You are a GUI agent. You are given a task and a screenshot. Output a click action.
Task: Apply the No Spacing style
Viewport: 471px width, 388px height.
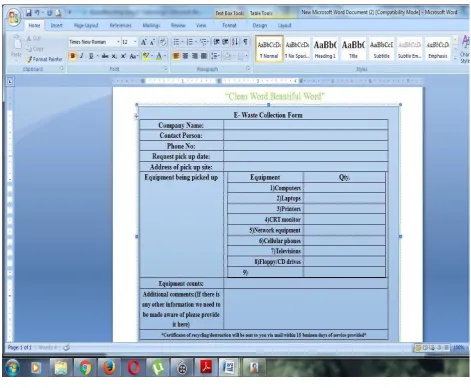[297, 49]
